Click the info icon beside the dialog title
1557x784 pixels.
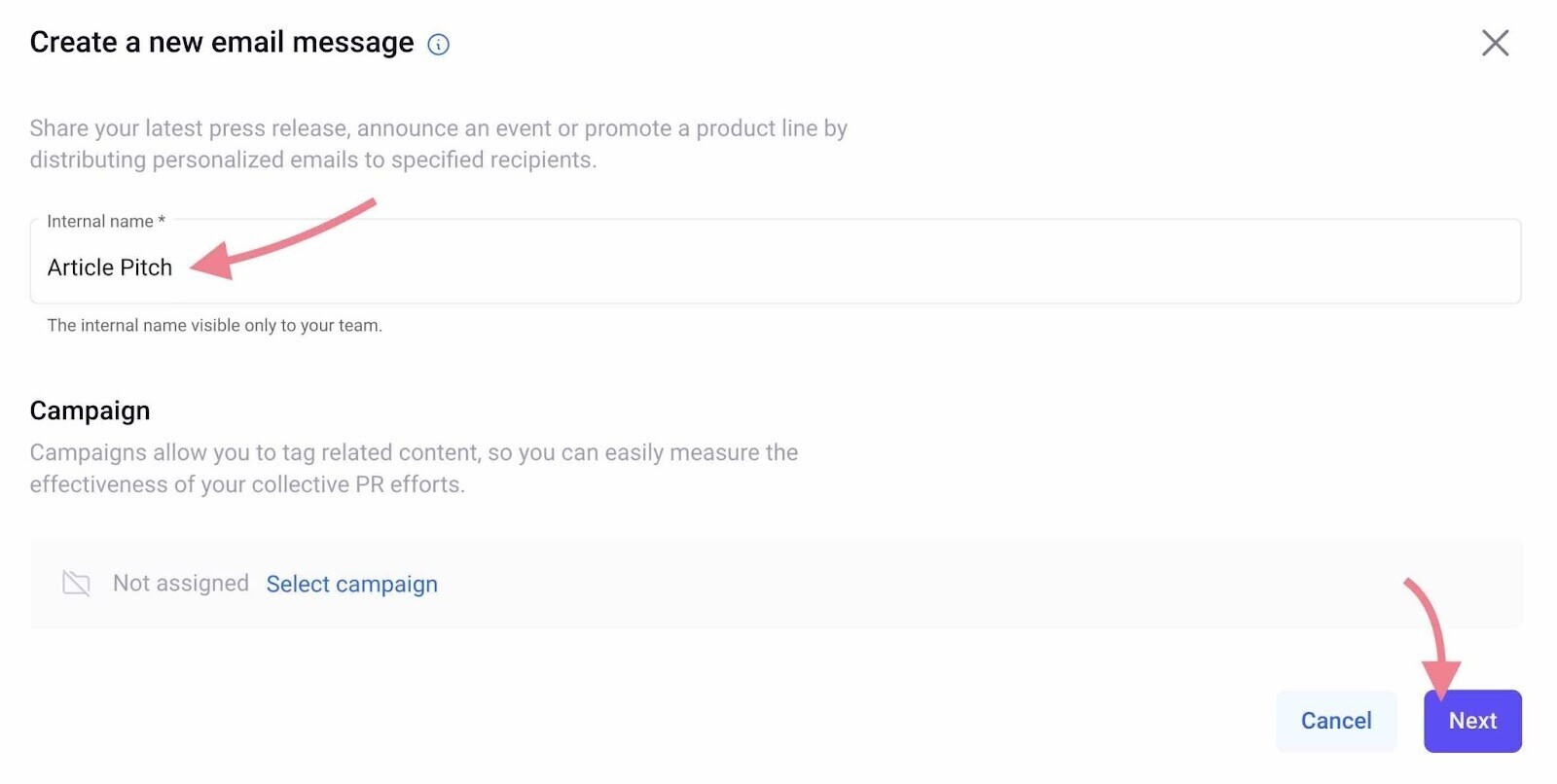point(439,45)
